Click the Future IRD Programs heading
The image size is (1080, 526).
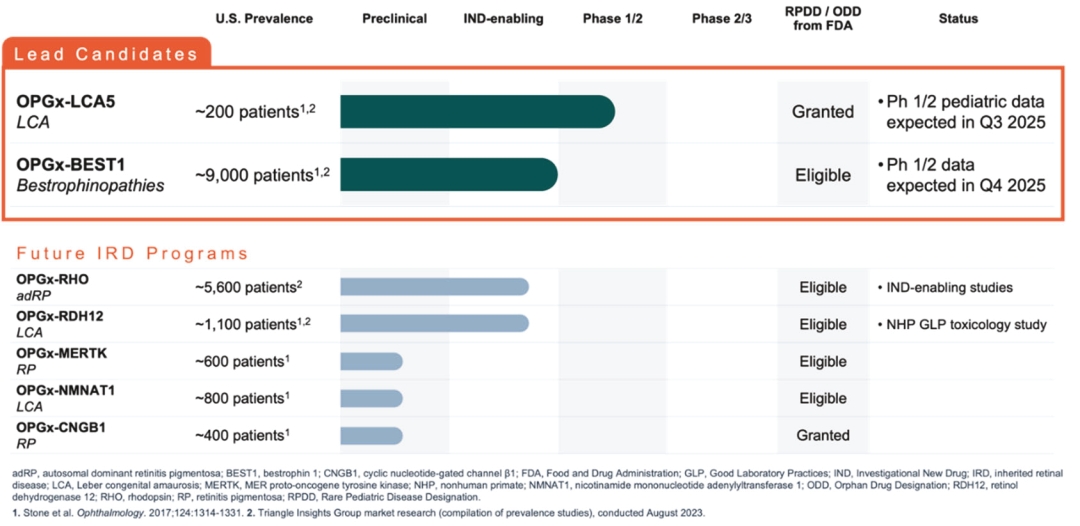[131, 253]
